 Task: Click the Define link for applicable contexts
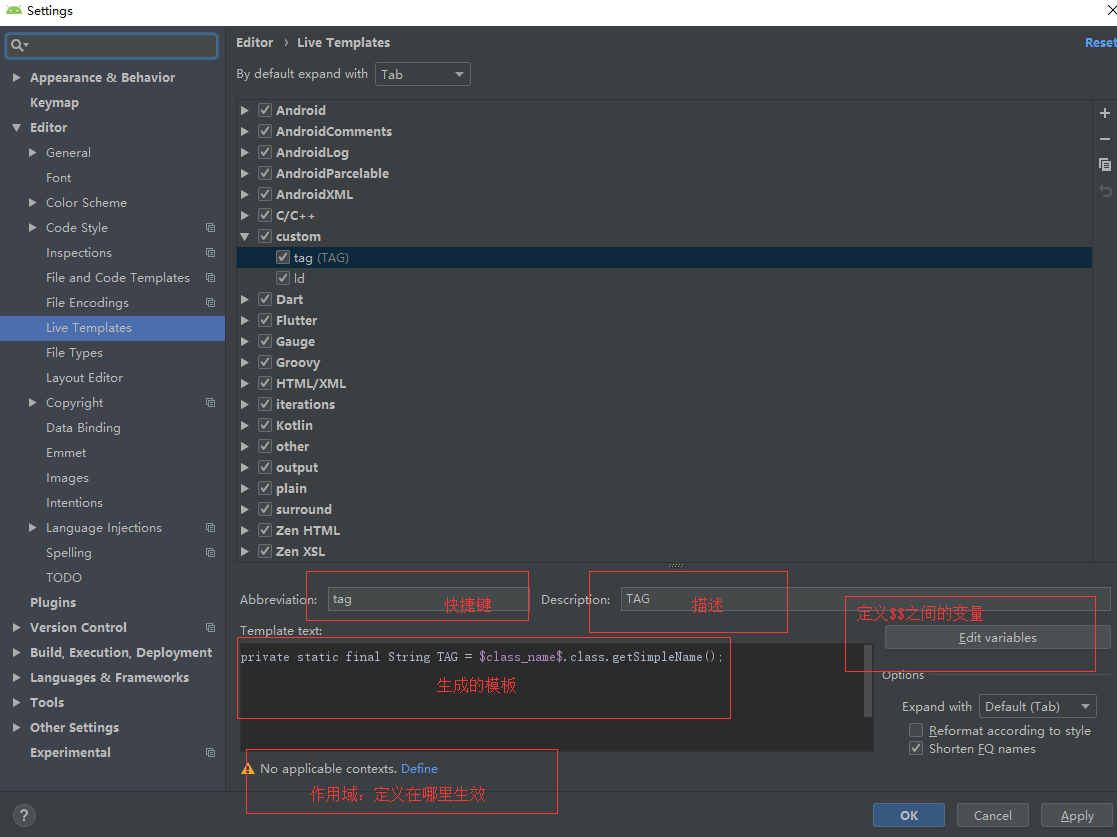419,769
